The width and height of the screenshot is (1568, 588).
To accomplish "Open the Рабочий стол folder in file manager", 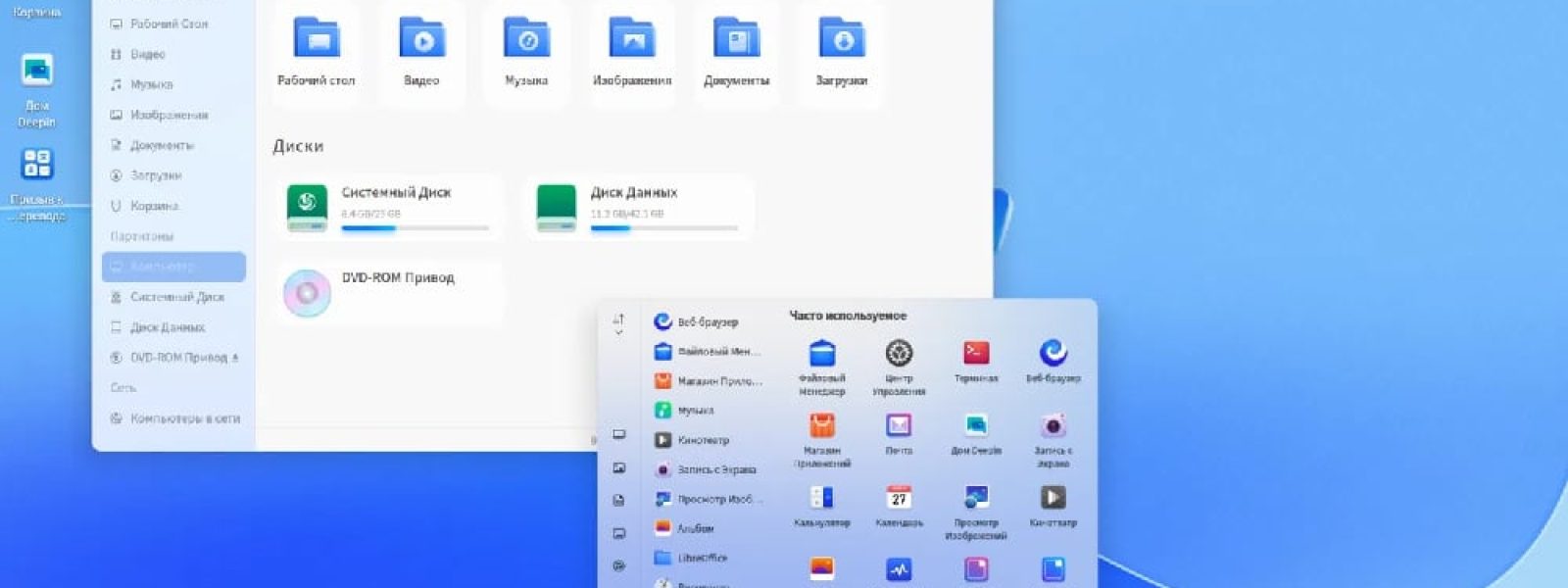I will click(x=317, y=51).
